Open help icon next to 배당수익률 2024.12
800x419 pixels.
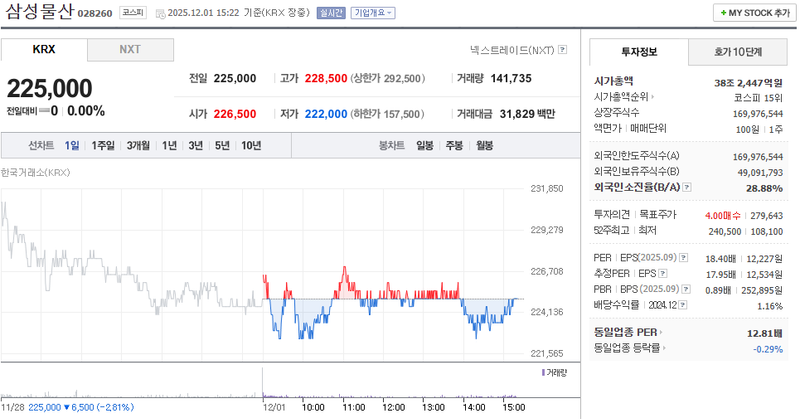click(x=683, y=305)
